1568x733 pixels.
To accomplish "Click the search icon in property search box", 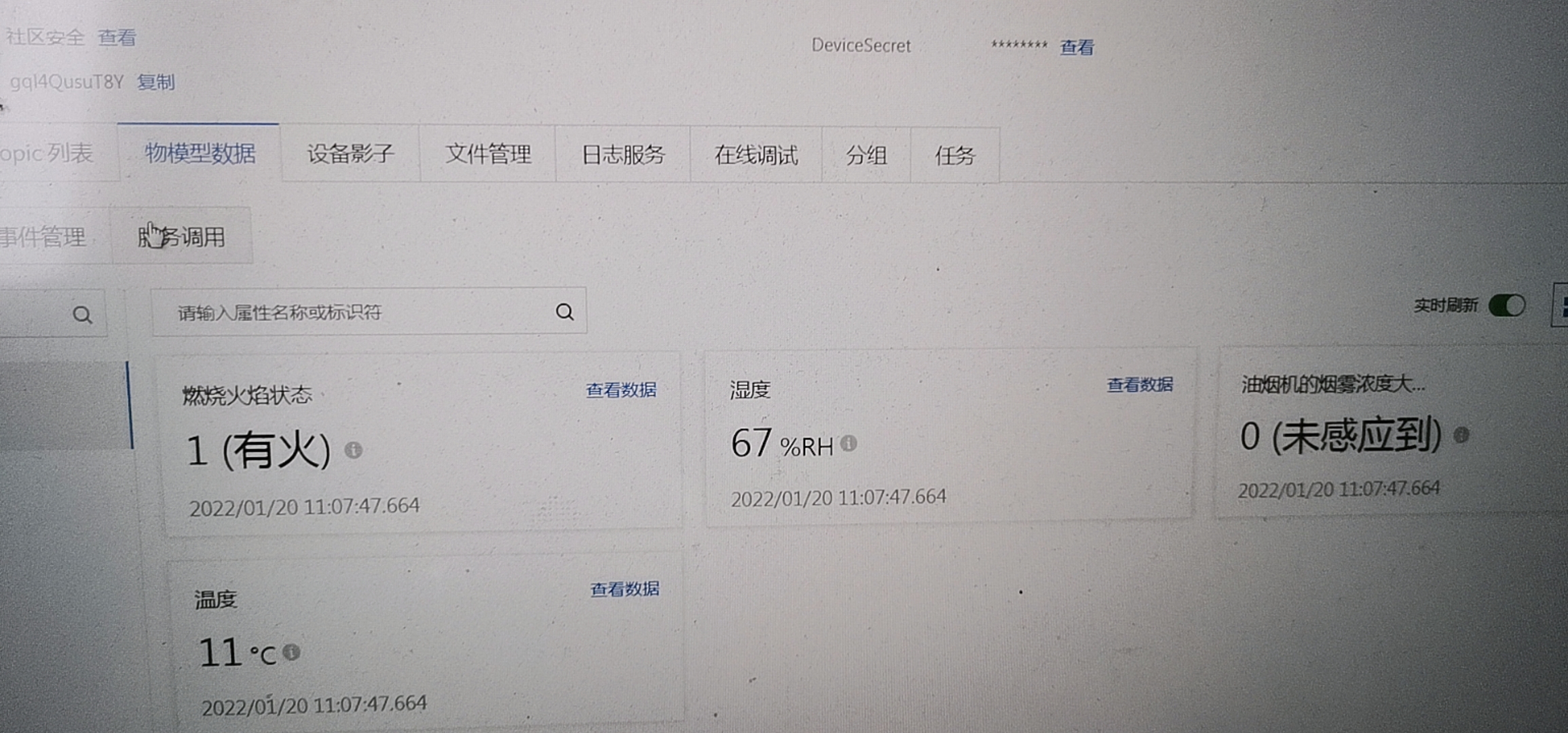I will coord(565,312).
